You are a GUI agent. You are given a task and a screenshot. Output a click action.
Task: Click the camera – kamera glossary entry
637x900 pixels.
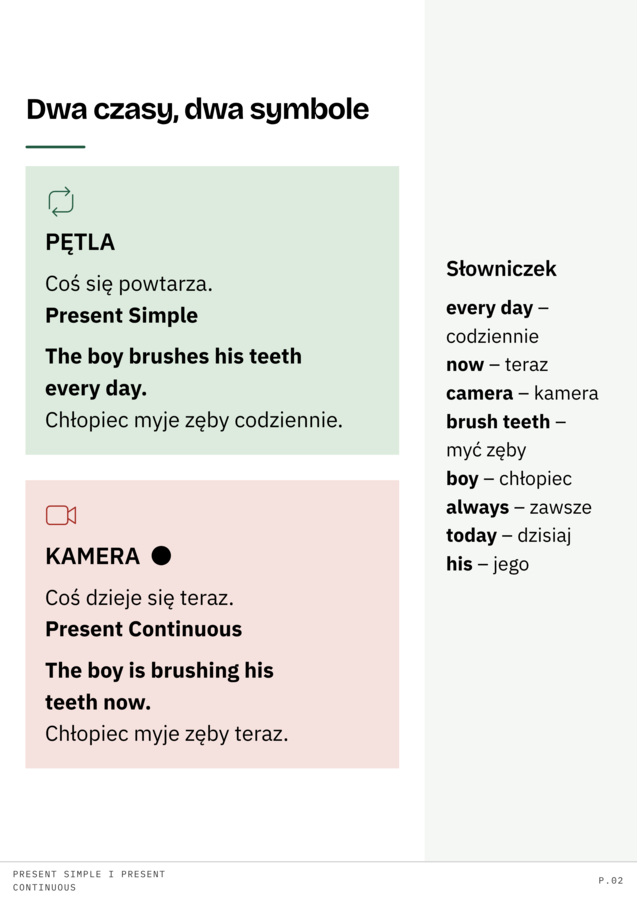pos(522,393)
